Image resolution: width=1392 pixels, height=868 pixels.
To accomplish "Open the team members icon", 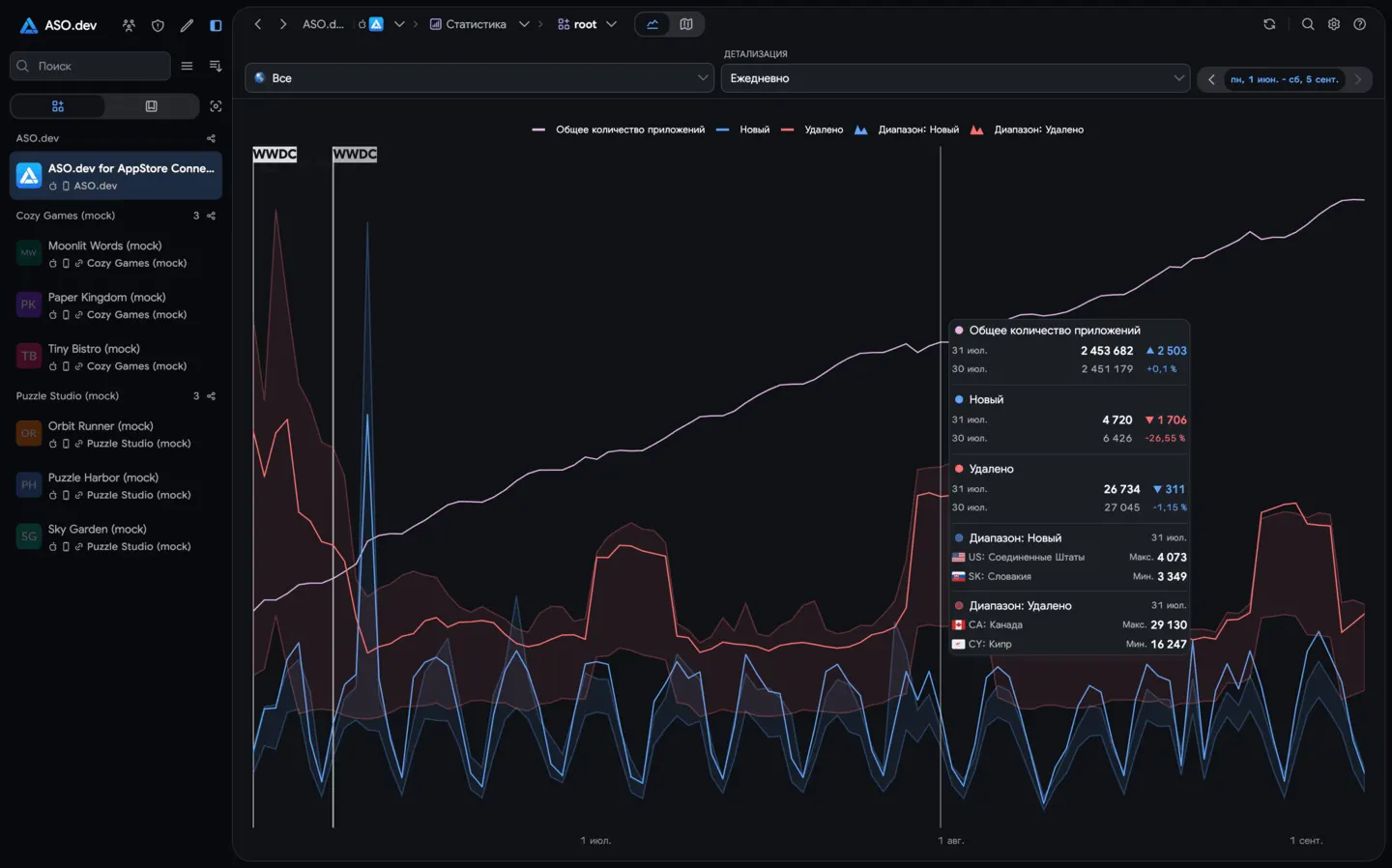I will (x=129, y=25).
